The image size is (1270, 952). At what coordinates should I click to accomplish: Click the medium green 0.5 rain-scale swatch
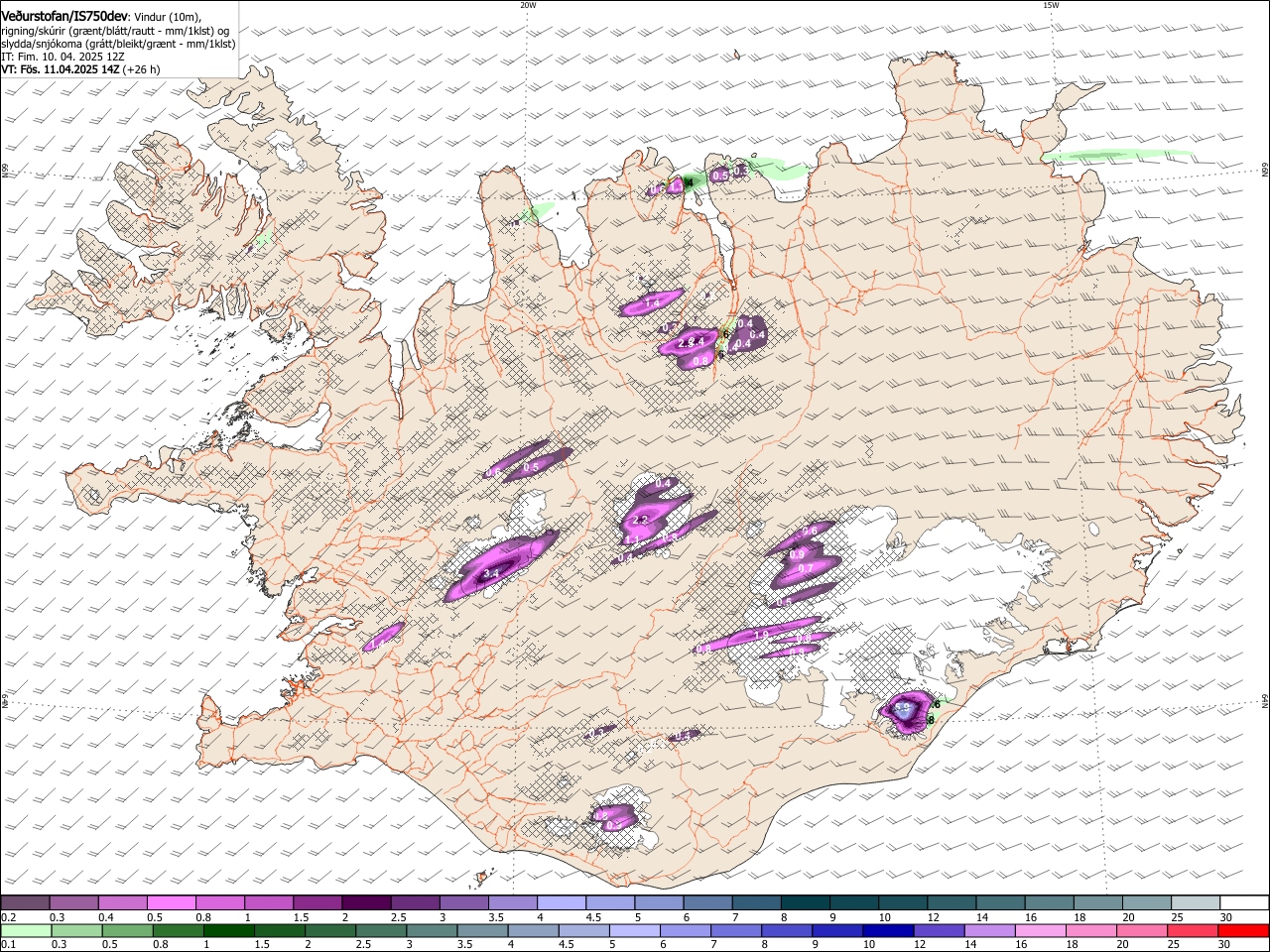click(x=127, y=931)
